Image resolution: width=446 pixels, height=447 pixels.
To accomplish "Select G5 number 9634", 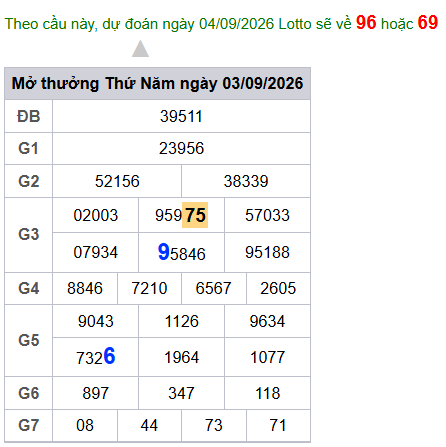I will pos(267,321).
